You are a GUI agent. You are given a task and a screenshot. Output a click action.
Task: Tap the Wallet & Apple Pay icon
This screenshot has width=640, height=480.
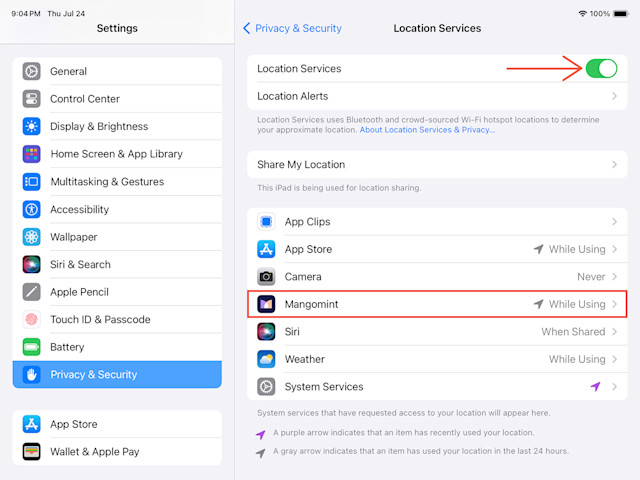pyautogui.click(x=31, y=452)
